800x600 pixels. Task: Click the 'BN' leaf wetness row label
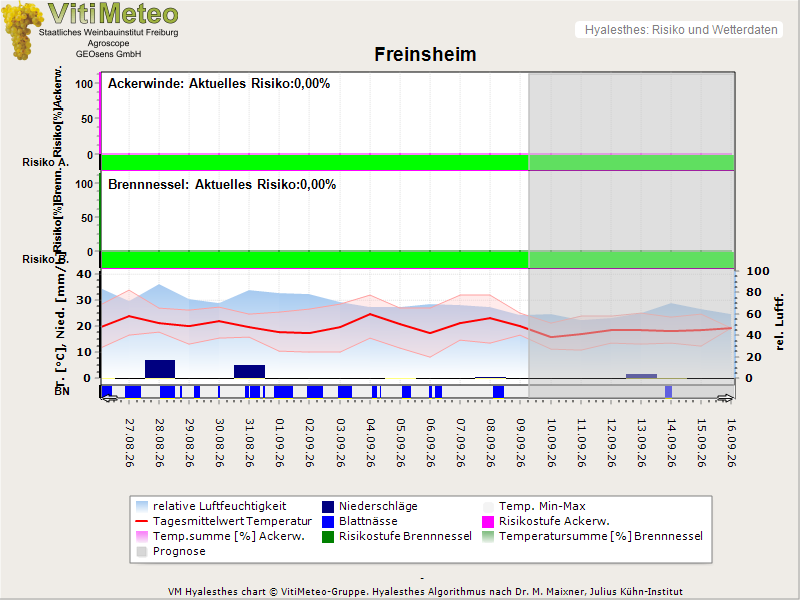tap(62, 391)
